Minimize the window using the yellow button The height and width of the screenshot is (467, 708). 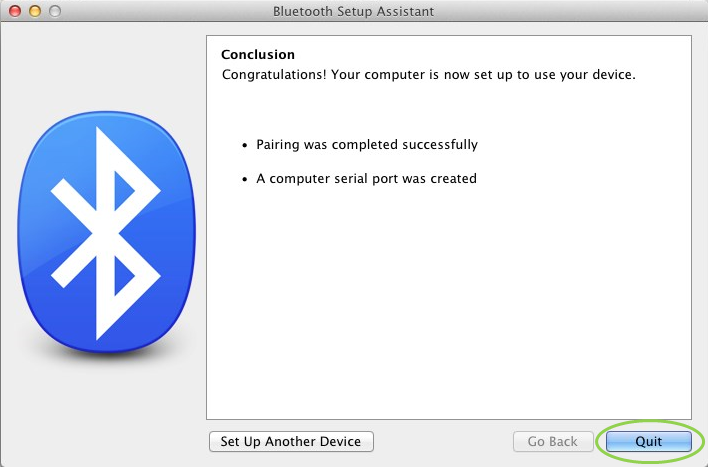click(x=35, y=11)
